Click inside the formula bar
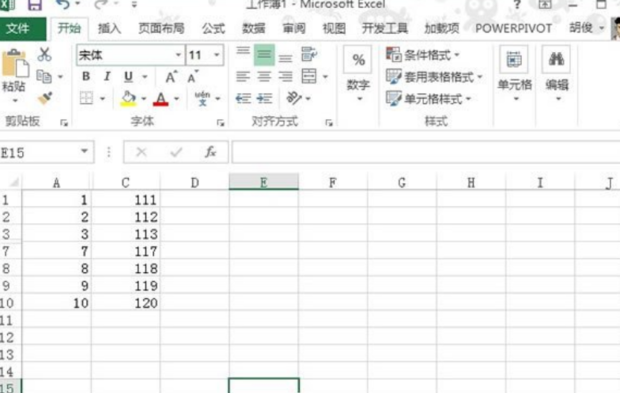620x393 pixels. coord(425,152)
